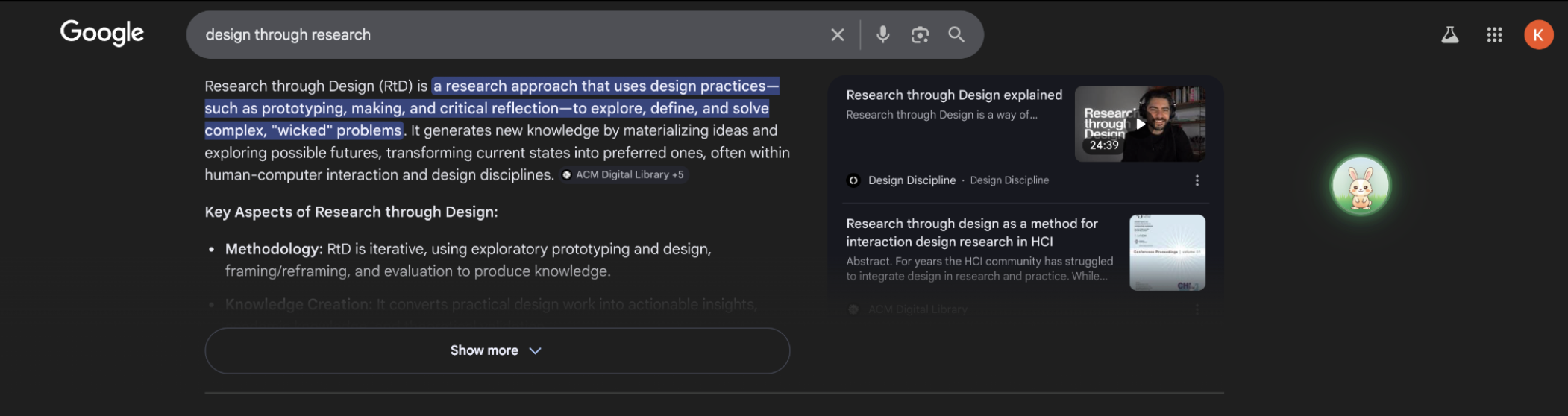The width and height of the screenshot is (1568, 416).
Task: Click the 24:39 video duration badge
Action: pyautogui.click(x=1104, y=145)
